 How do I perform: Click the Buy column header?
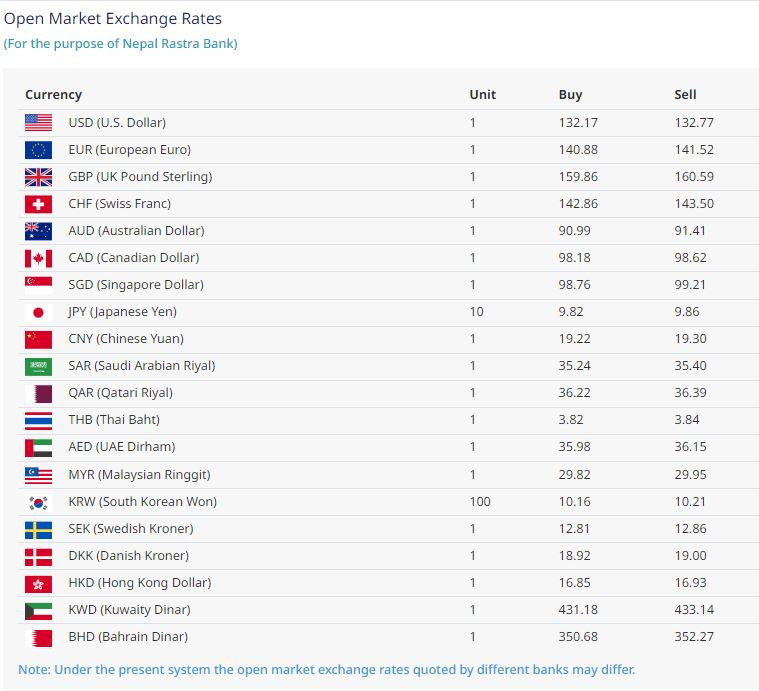point(570,94)
